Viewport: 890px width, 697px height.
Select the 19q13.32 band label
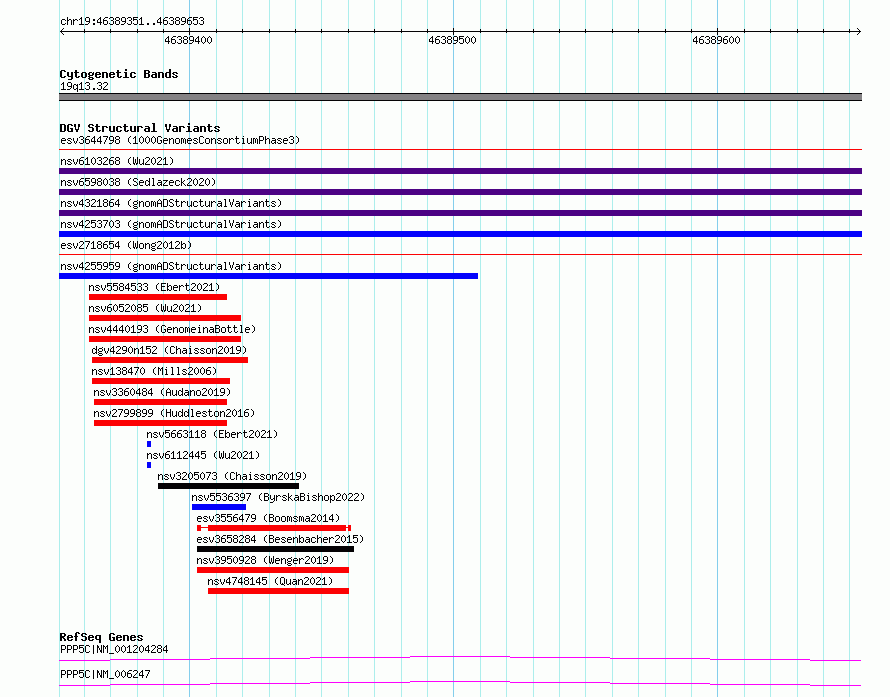click(84, 86)
